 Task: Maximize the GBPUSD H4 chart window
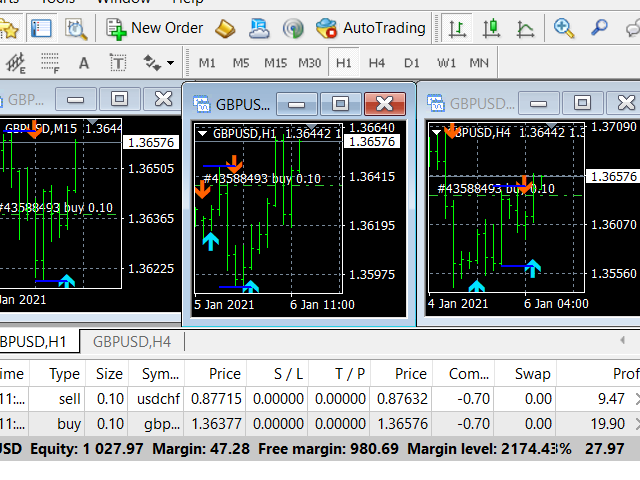tap(582, 103)
